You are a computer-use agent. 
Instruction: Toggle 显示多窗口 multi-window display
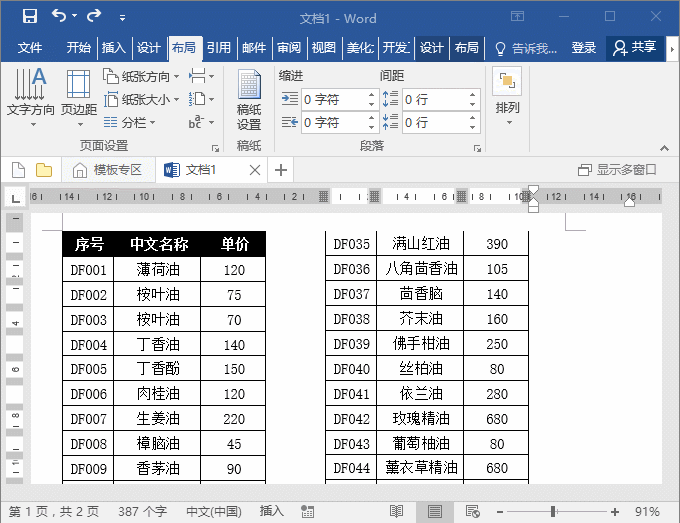tap(617, 170)
